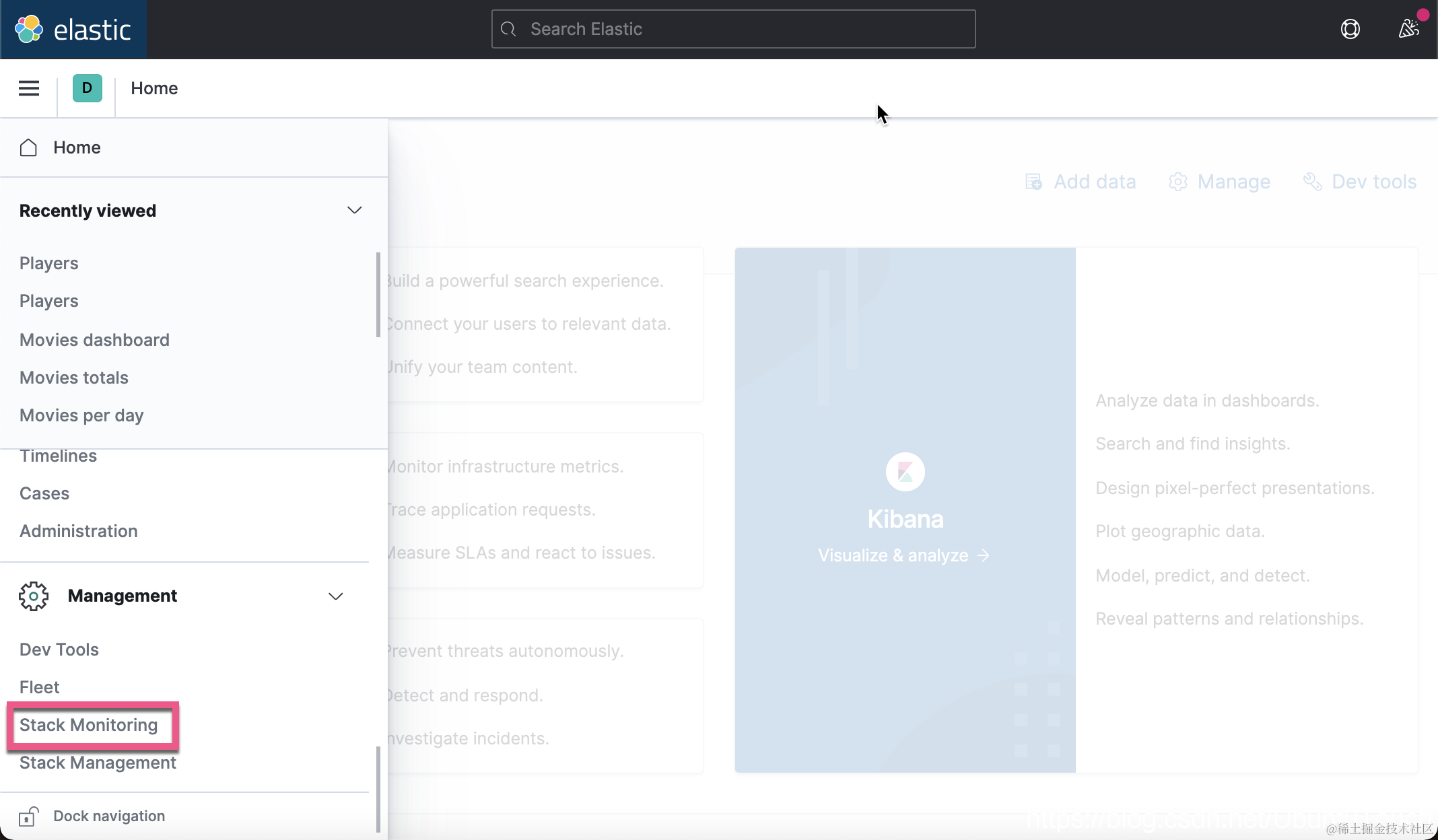Click Visualize & analyze link
1438x840 pixels.
click(x=903, y=555)
